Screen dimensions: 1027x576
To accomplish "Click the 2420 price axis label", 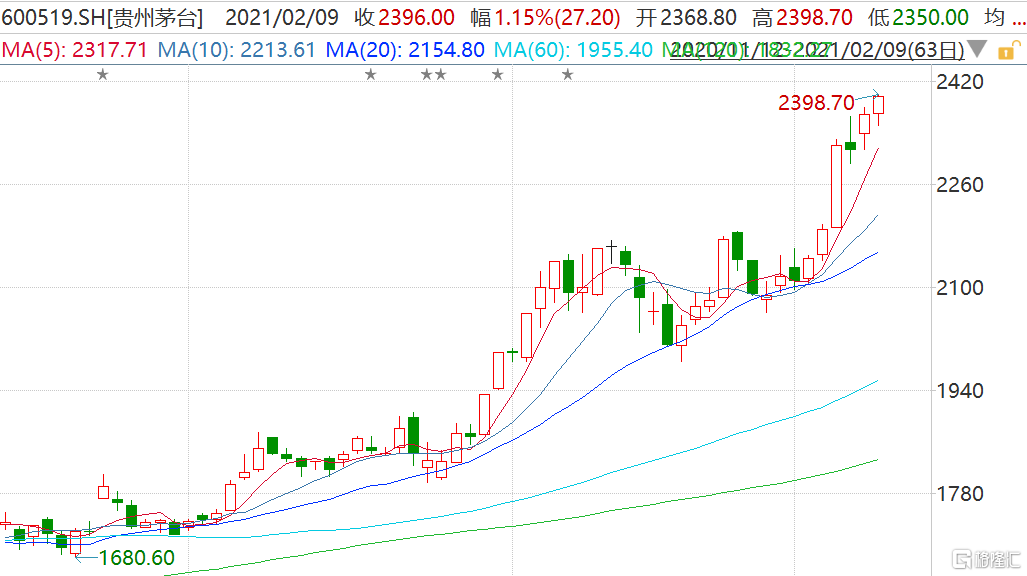I will point(960,82).
